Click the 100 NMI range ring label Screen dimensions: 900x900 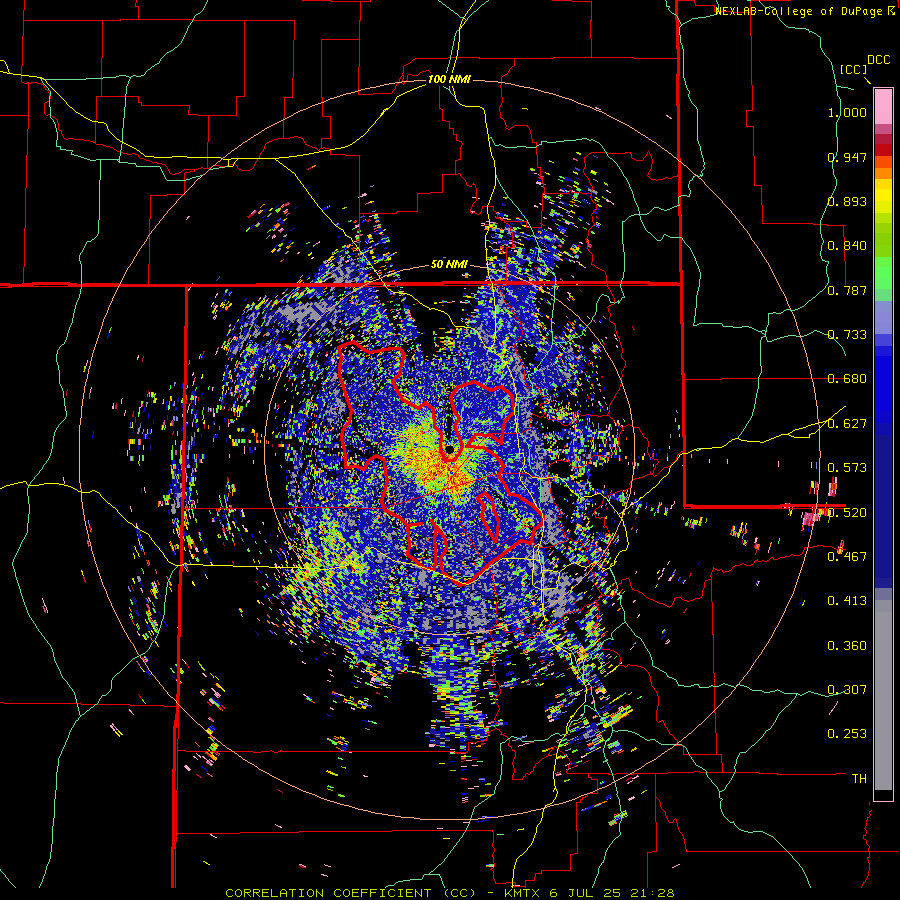449,79
